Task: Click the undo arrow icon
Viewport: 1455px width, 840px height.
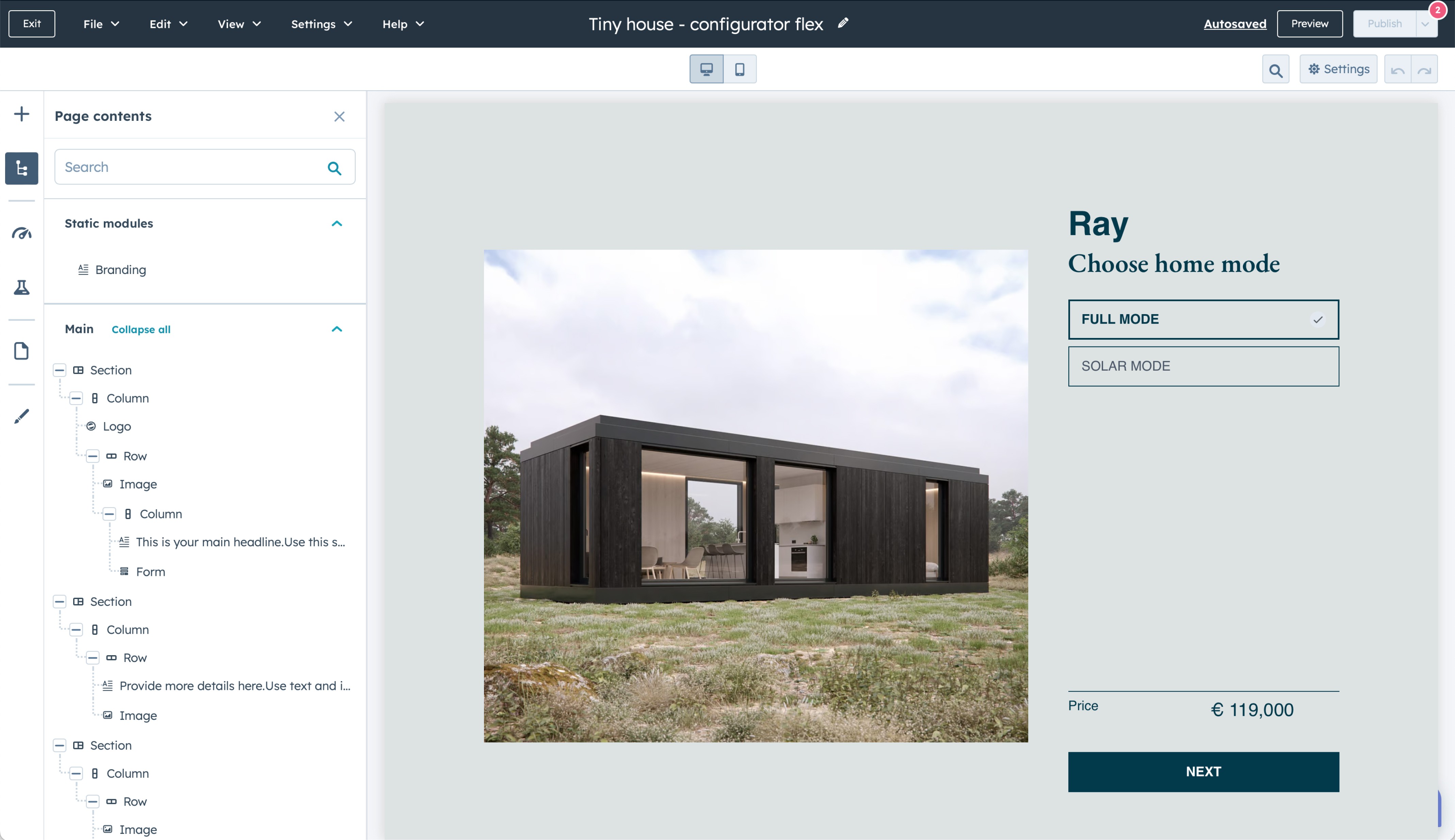Action: 1397,70
